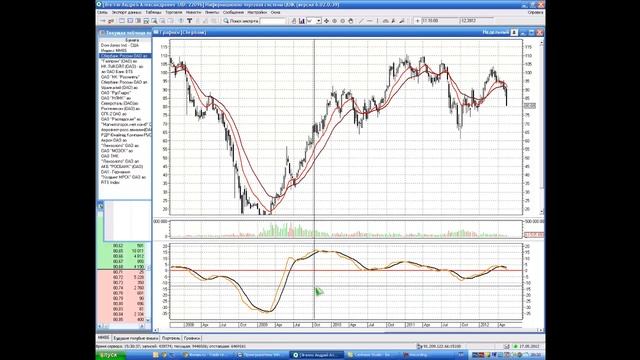
Task: Click the Недельный timeframe label on chart window
Action: point(496,32)
